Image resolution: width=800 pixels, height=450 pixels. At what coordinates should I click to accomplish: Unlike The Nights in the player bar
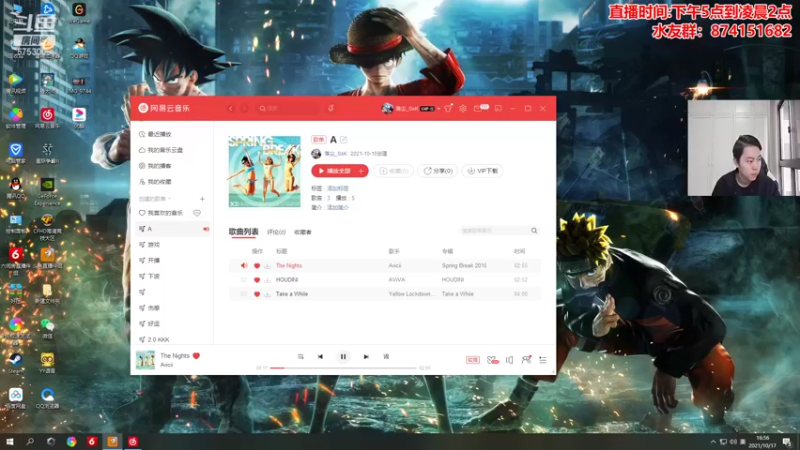[x=196, y=356]
